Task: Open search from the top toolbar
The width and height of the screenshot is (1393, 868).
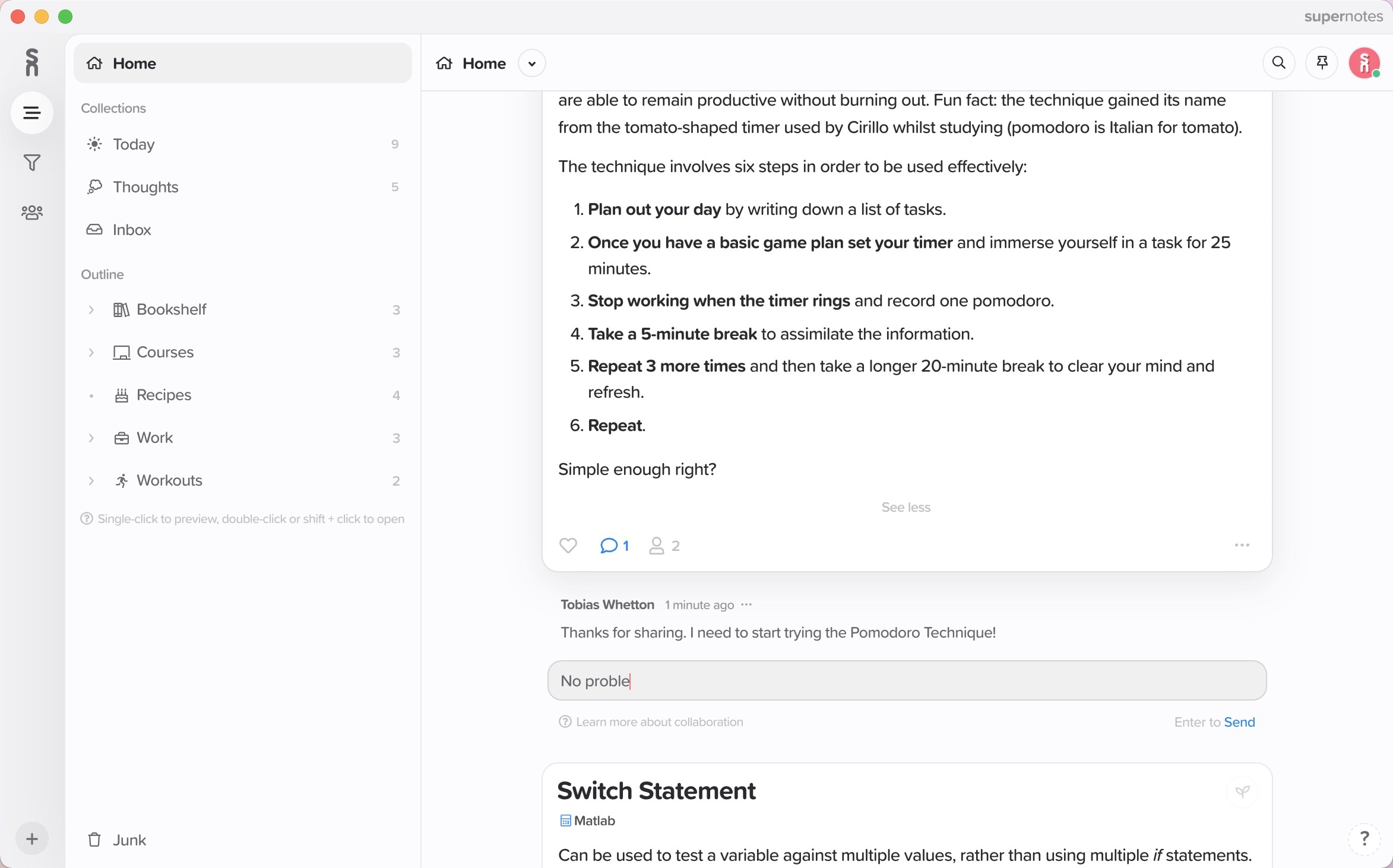Action: [1279, 62]
